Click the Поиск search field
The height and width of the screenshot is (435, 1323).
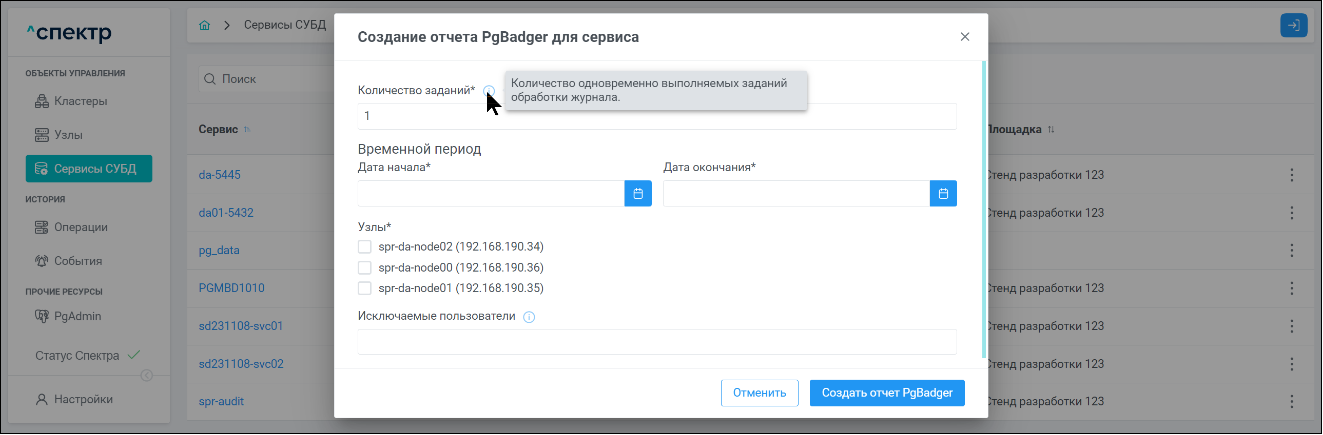click(265, 79)
